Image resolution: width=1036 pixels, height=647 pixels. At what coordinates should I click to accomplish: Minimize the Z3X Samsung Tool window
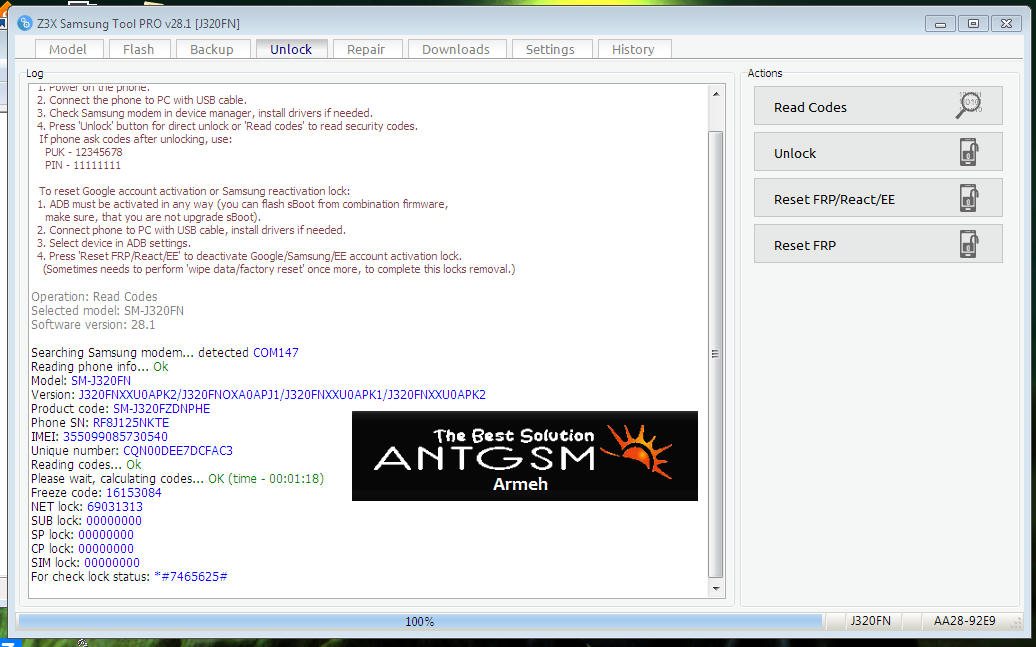click(940, 24)
